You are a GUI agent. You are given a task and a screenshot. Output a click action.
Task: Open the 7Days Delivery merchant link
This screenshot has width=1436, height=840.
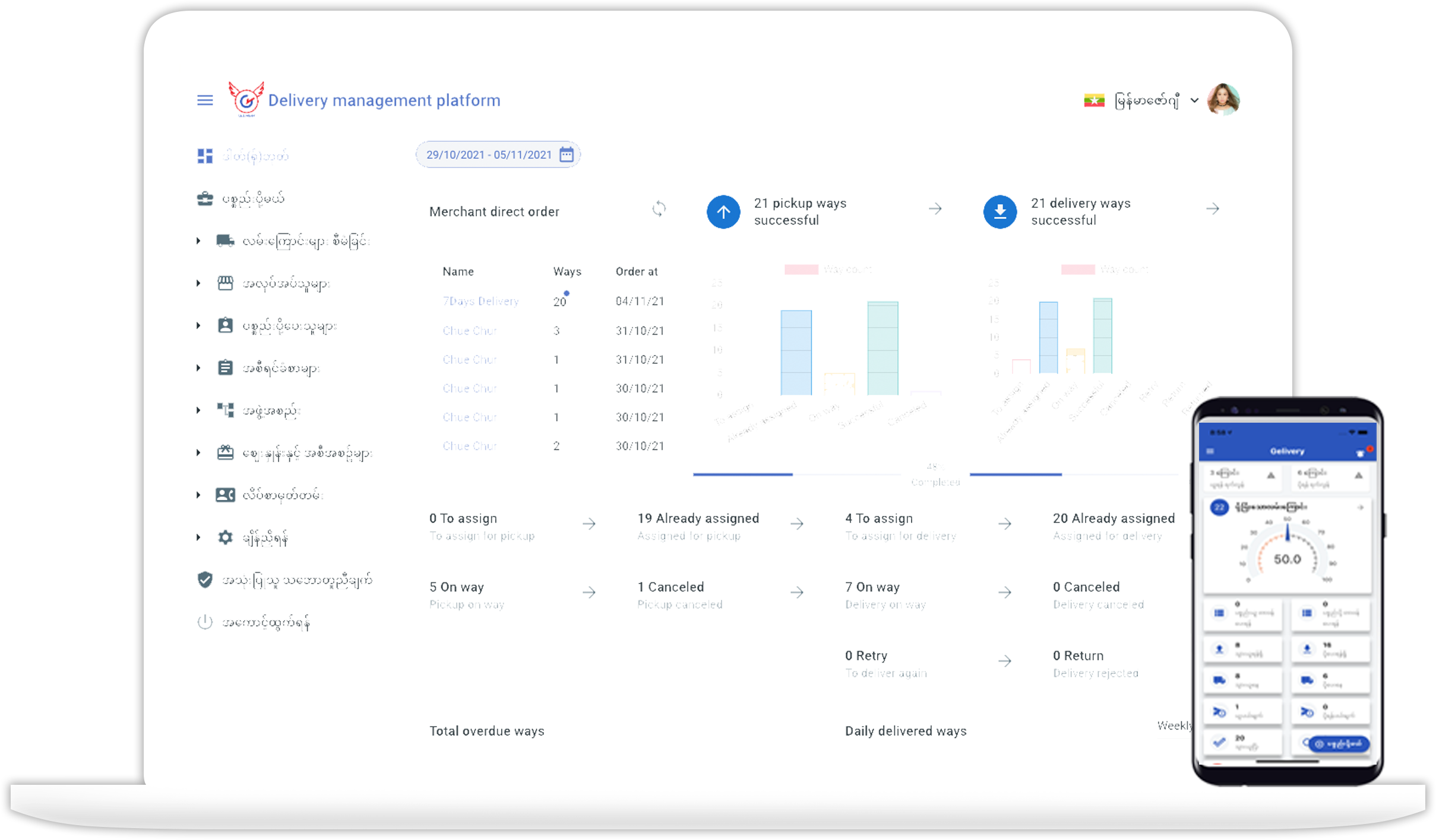point(480,302)
